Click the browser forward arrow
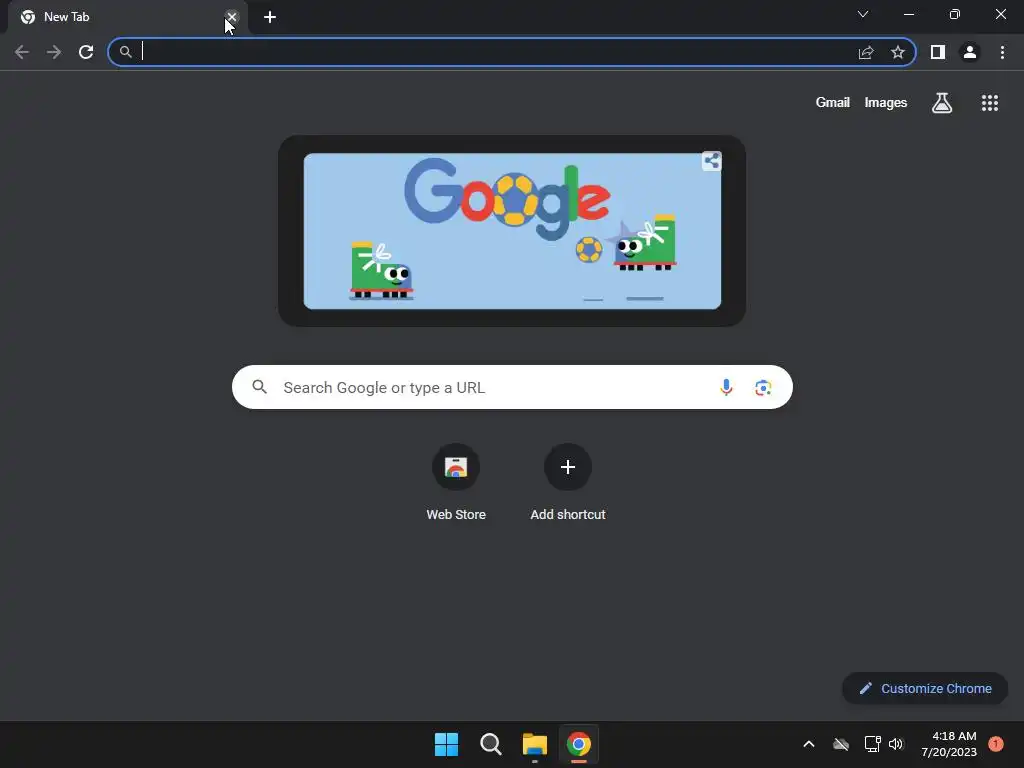This screenshot has width=1024, height=768. (x=54, y=52)
